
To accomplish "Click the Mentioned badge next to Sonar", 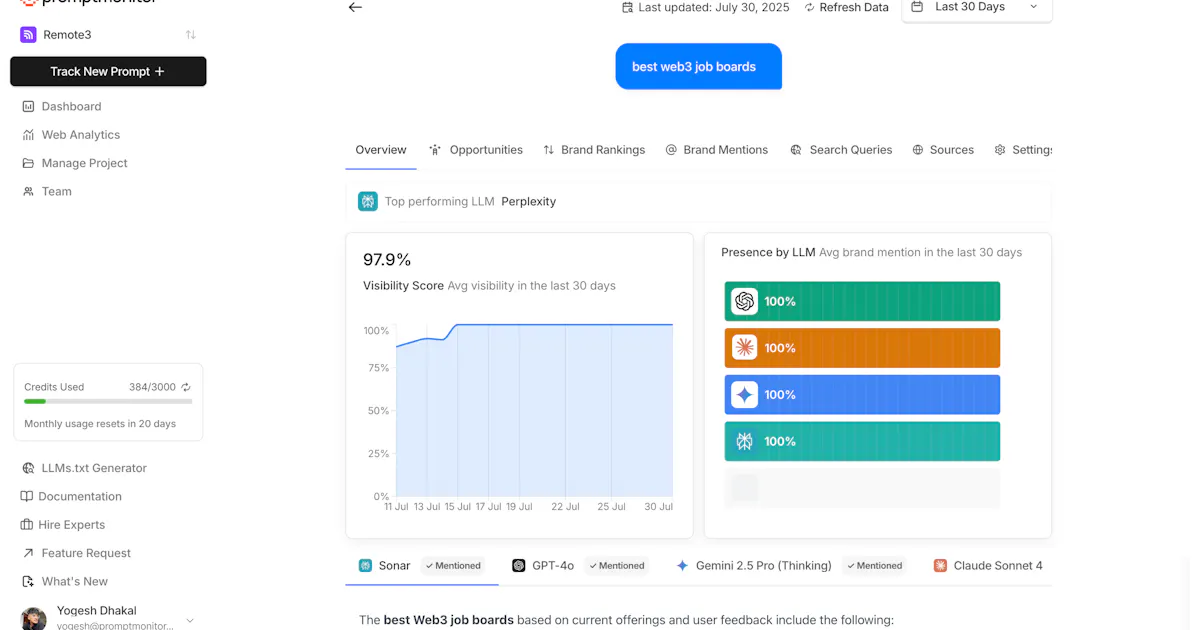I will point(453,566).
